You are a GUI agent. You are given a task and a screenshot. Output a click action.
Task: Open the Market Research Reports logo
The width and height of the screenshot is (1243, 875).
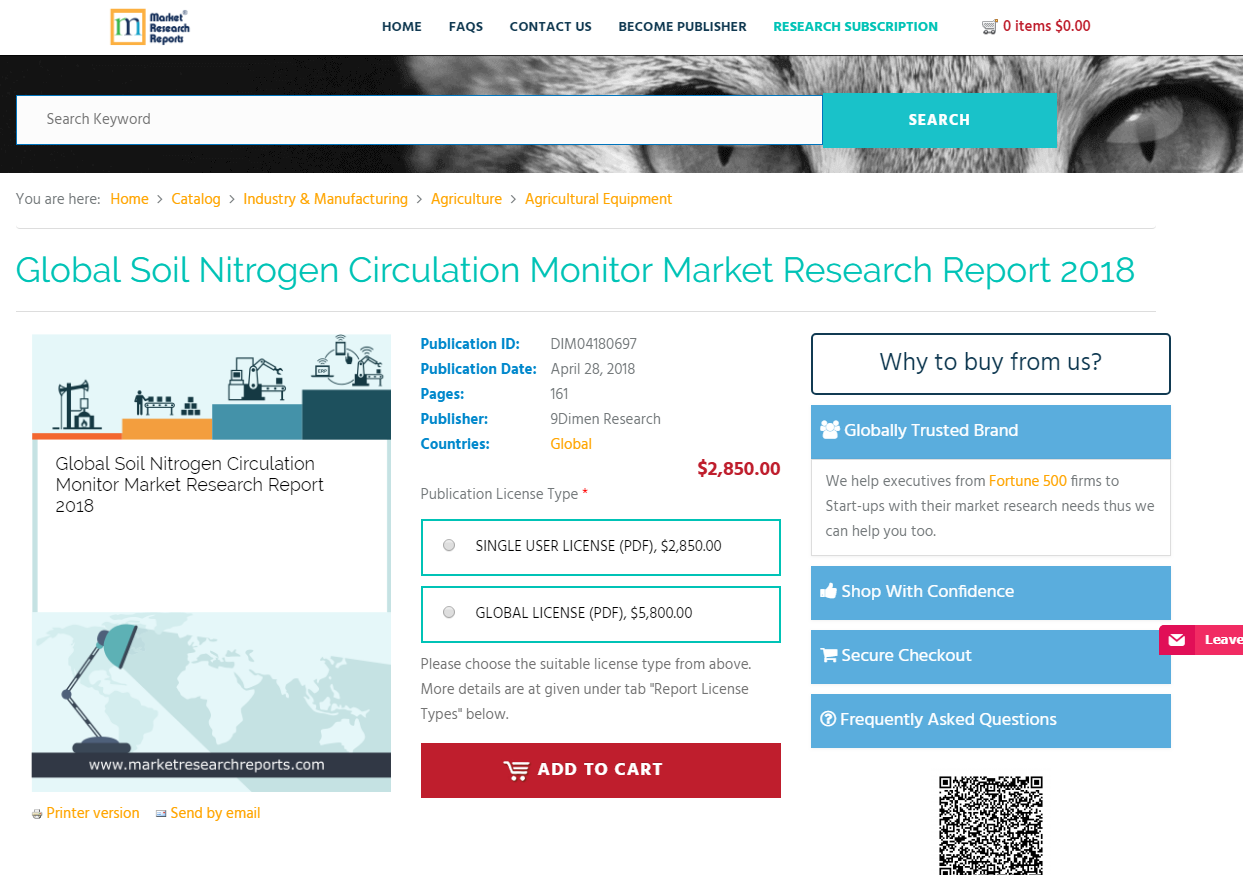click(x=150, y=27)
